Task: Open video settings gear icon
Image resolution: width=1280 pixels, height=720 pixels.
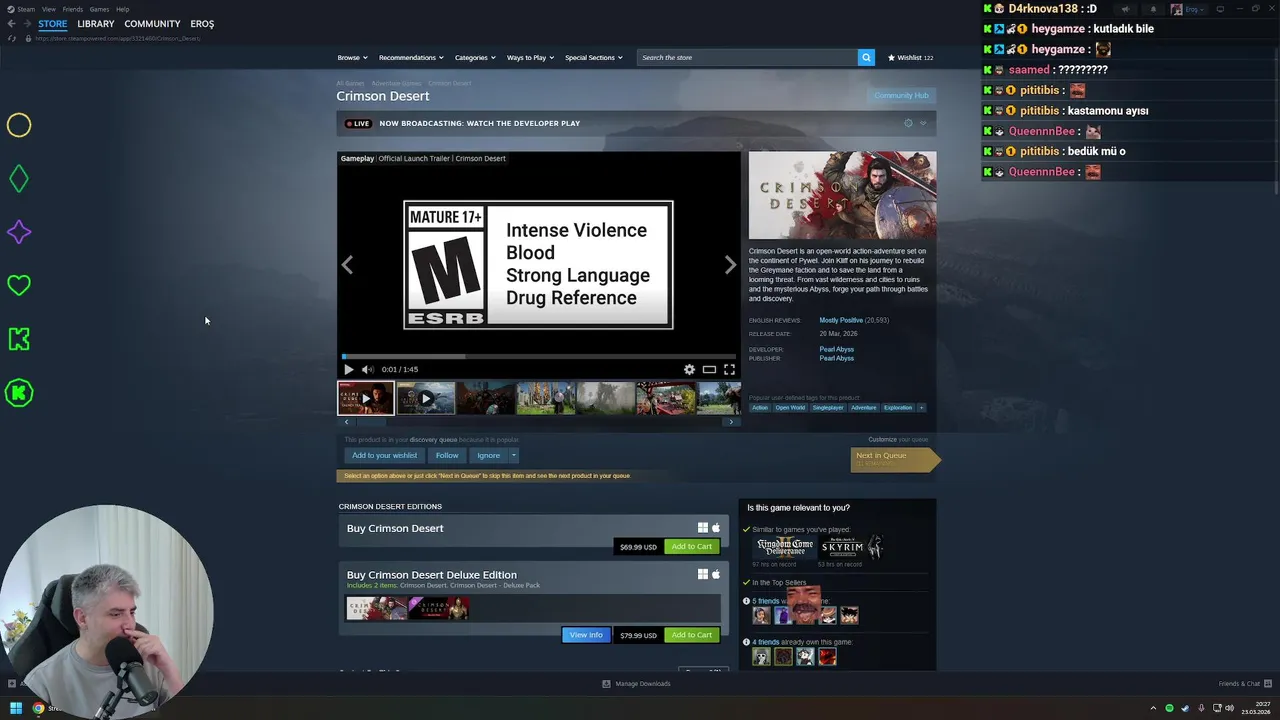Action: [x=689, y=369]
